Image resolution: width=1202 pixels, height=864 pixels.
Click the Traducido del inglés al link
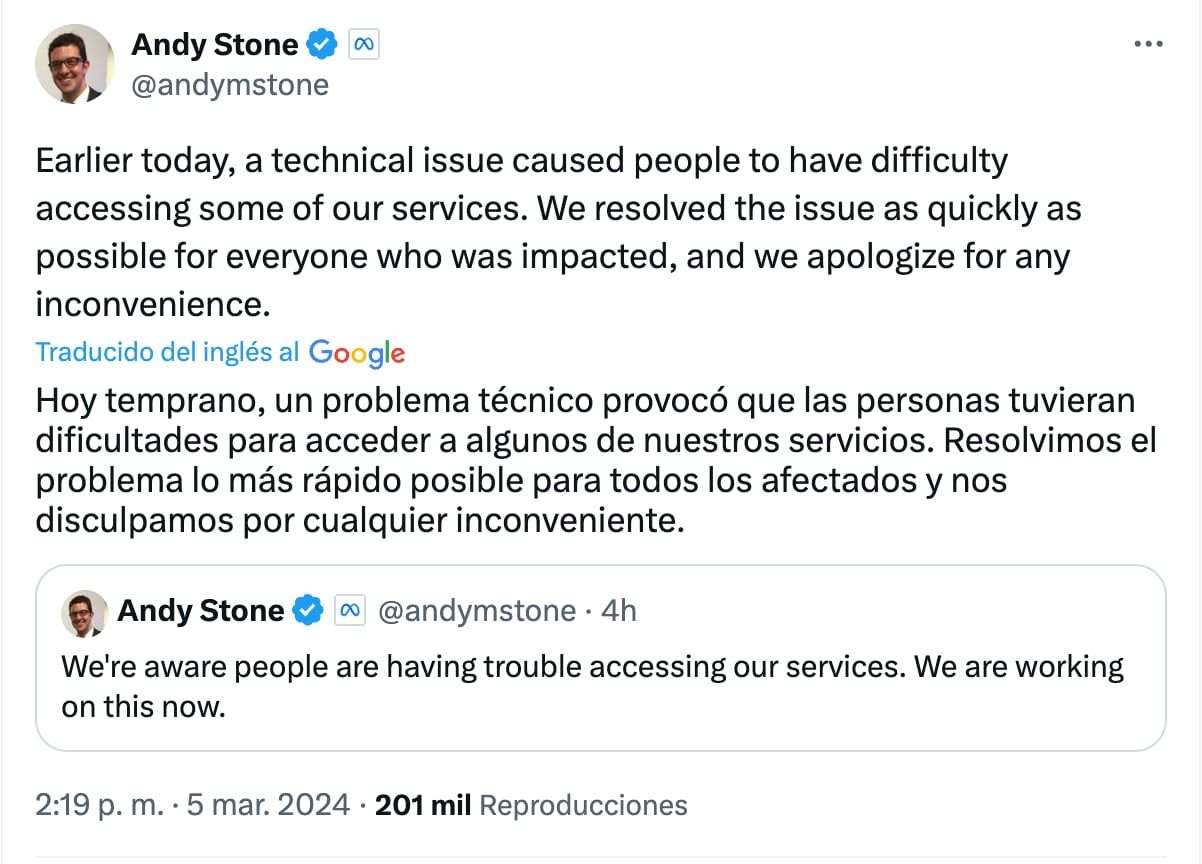pyautogui.click(x=165, y=352)
